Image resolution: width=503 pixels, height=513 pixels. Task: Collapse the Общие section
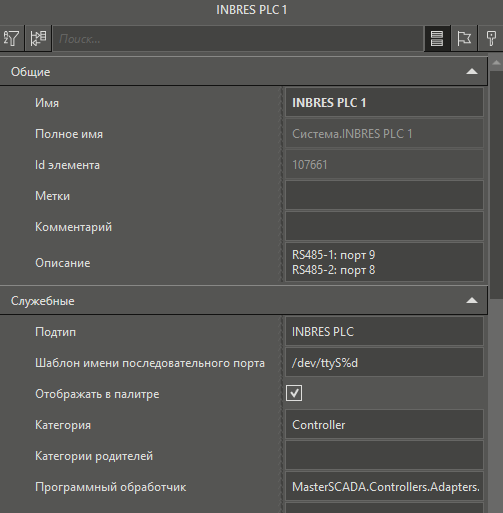pyautogui.click(x=472, y=72)
